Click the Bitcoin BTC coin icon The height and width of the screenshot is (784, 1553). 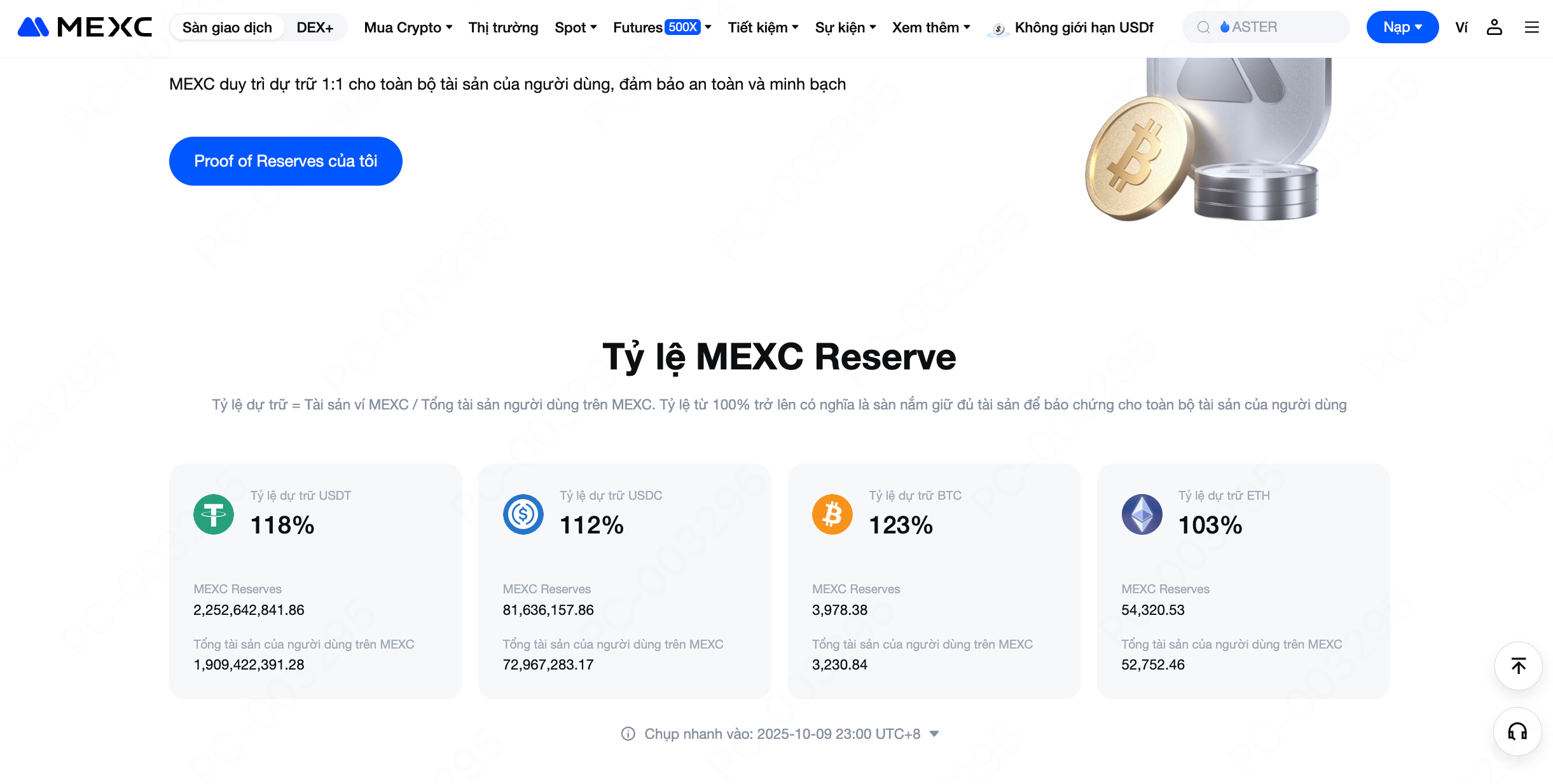point(832,514)
